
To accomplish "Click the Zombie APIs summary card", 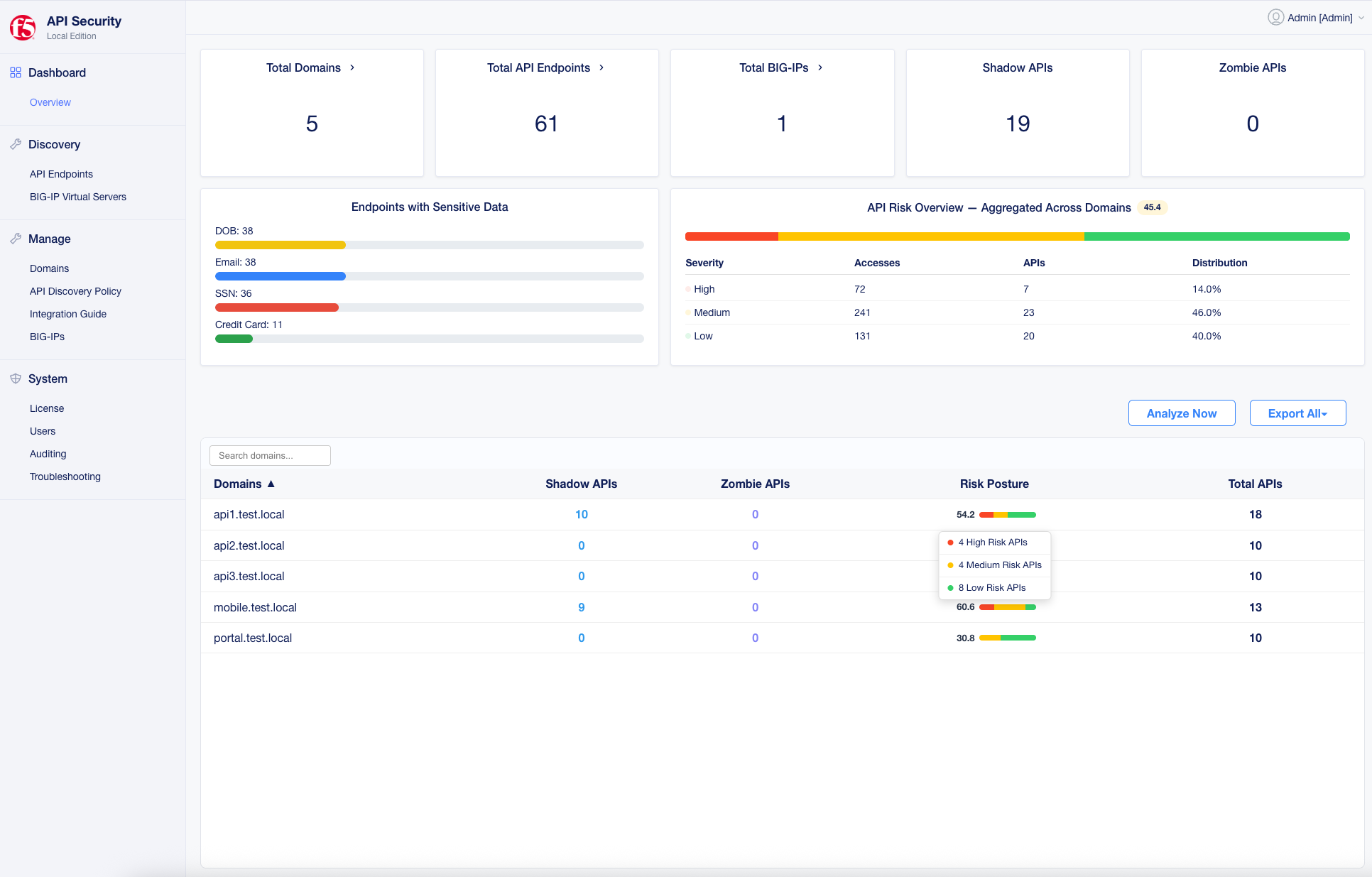I will pyautogui.click(x=1253, y=113).
